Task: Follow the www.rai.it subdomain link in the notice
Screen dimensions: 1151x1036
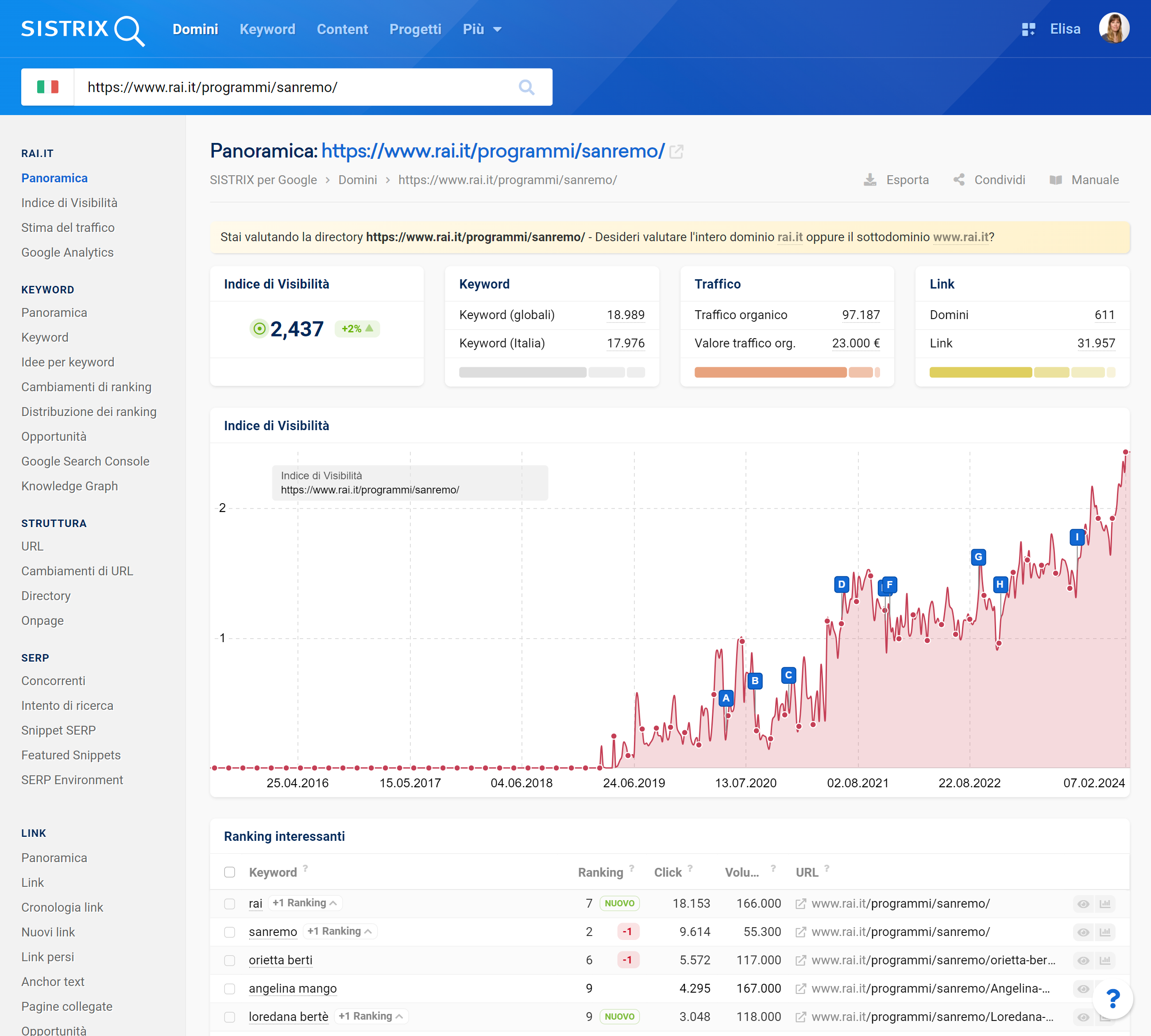Action: [x=961, y=237]
